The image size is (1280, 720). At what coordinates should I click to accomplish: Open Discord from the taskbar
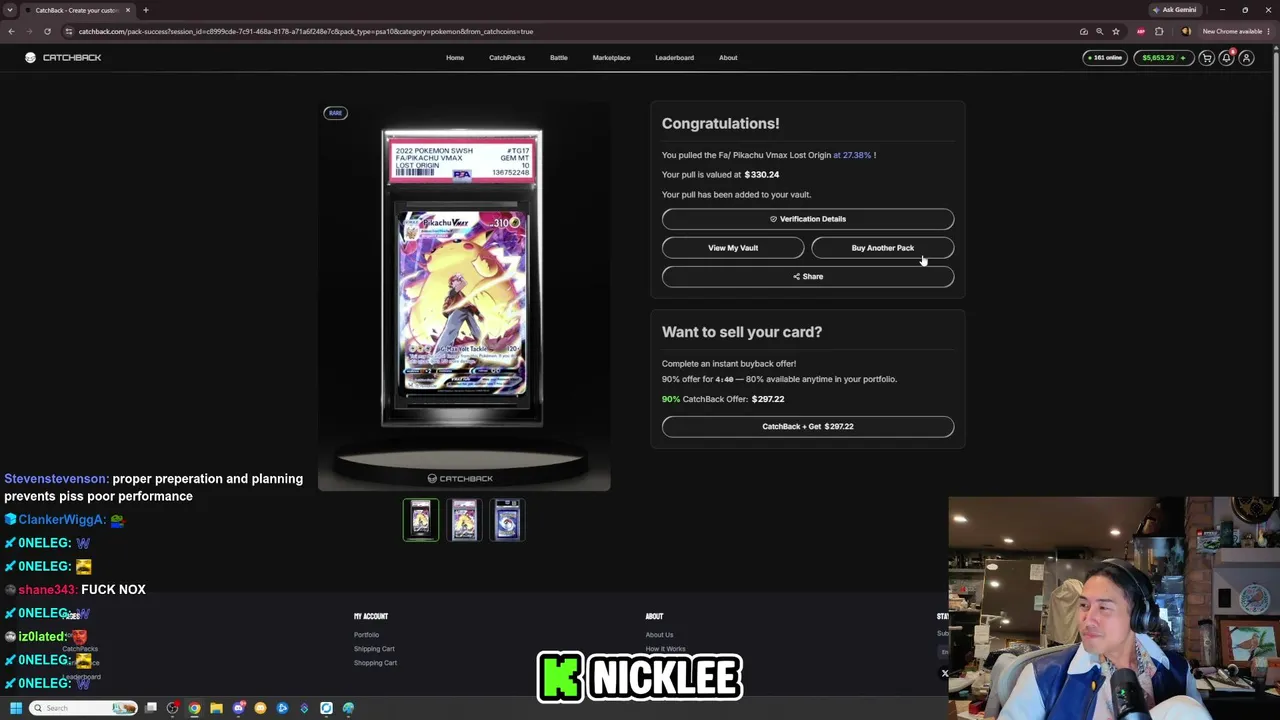pyautogui.click(x=238, y=708)
